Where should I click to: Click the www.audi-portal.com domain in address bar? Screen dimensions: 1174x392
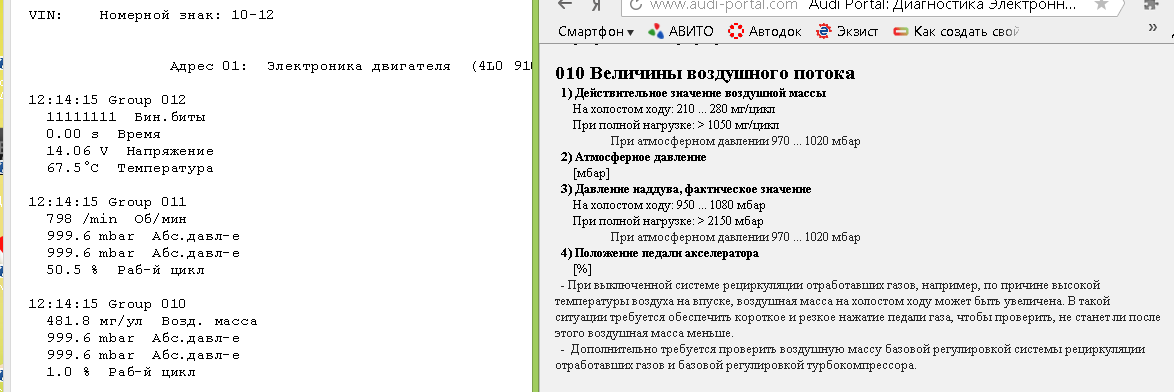pos(723,4)
